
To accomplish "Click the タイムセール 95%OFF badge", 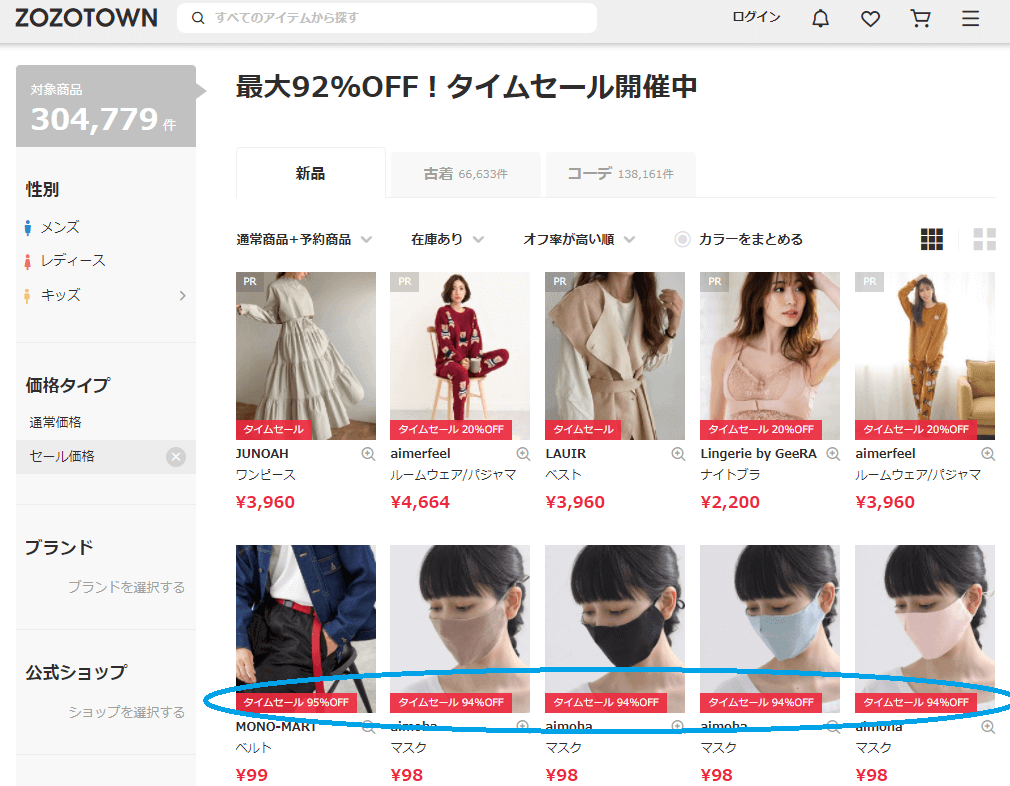I will pos(296,702).
